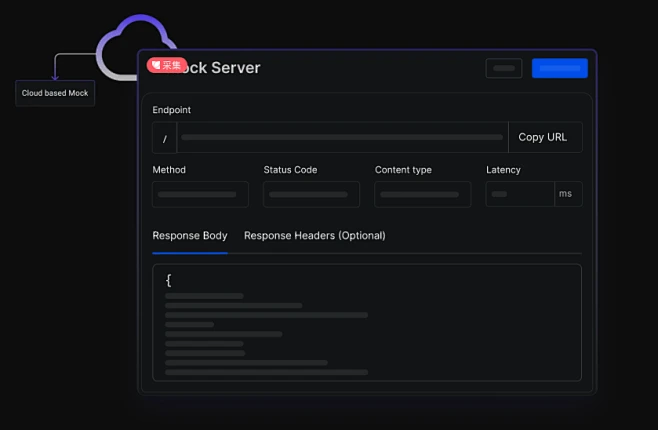658x430 pixels.
Task: Click the Method label
Action: [169, 170]
